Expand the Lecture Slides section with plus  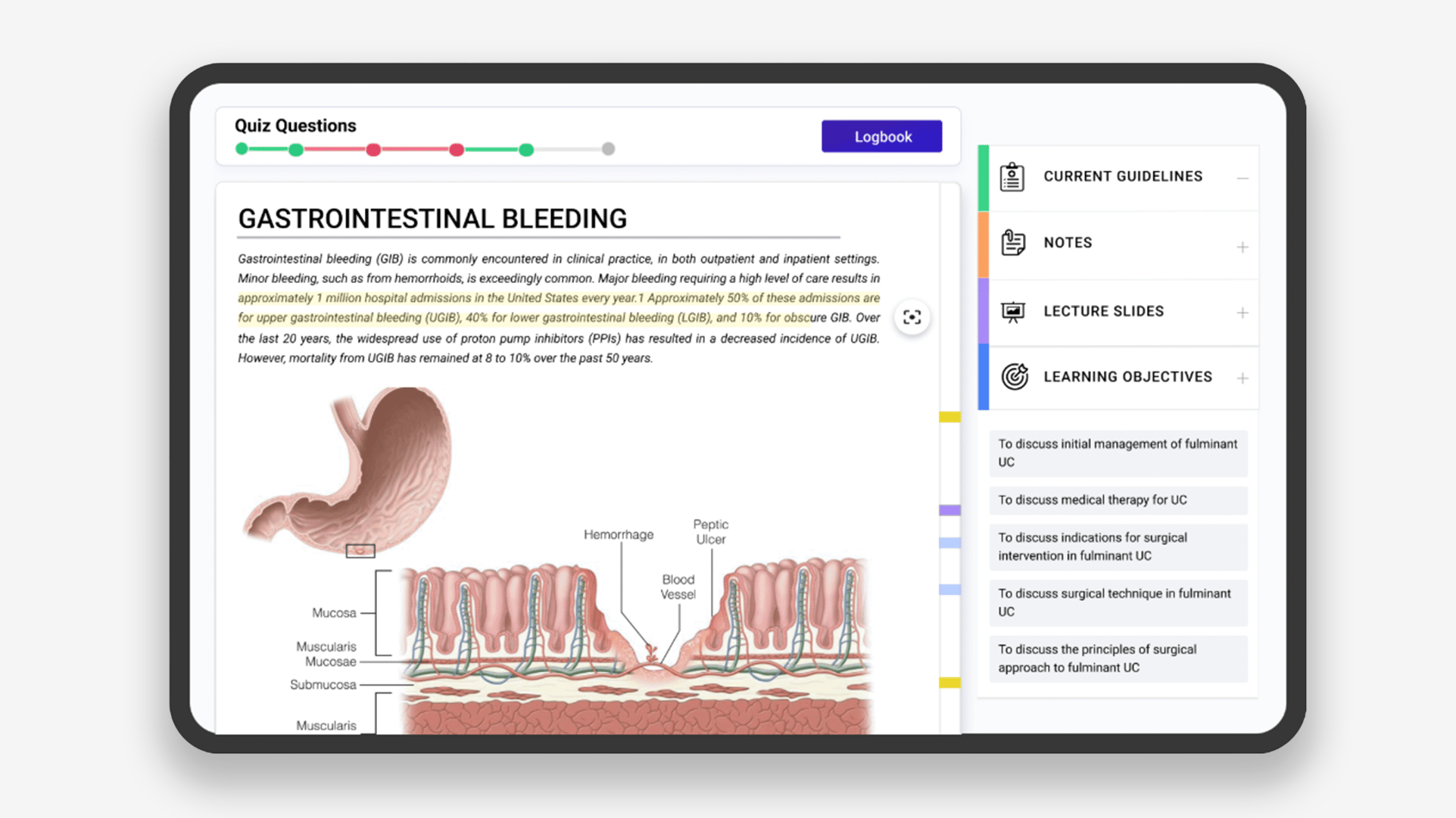click(x=1242, y=313)
